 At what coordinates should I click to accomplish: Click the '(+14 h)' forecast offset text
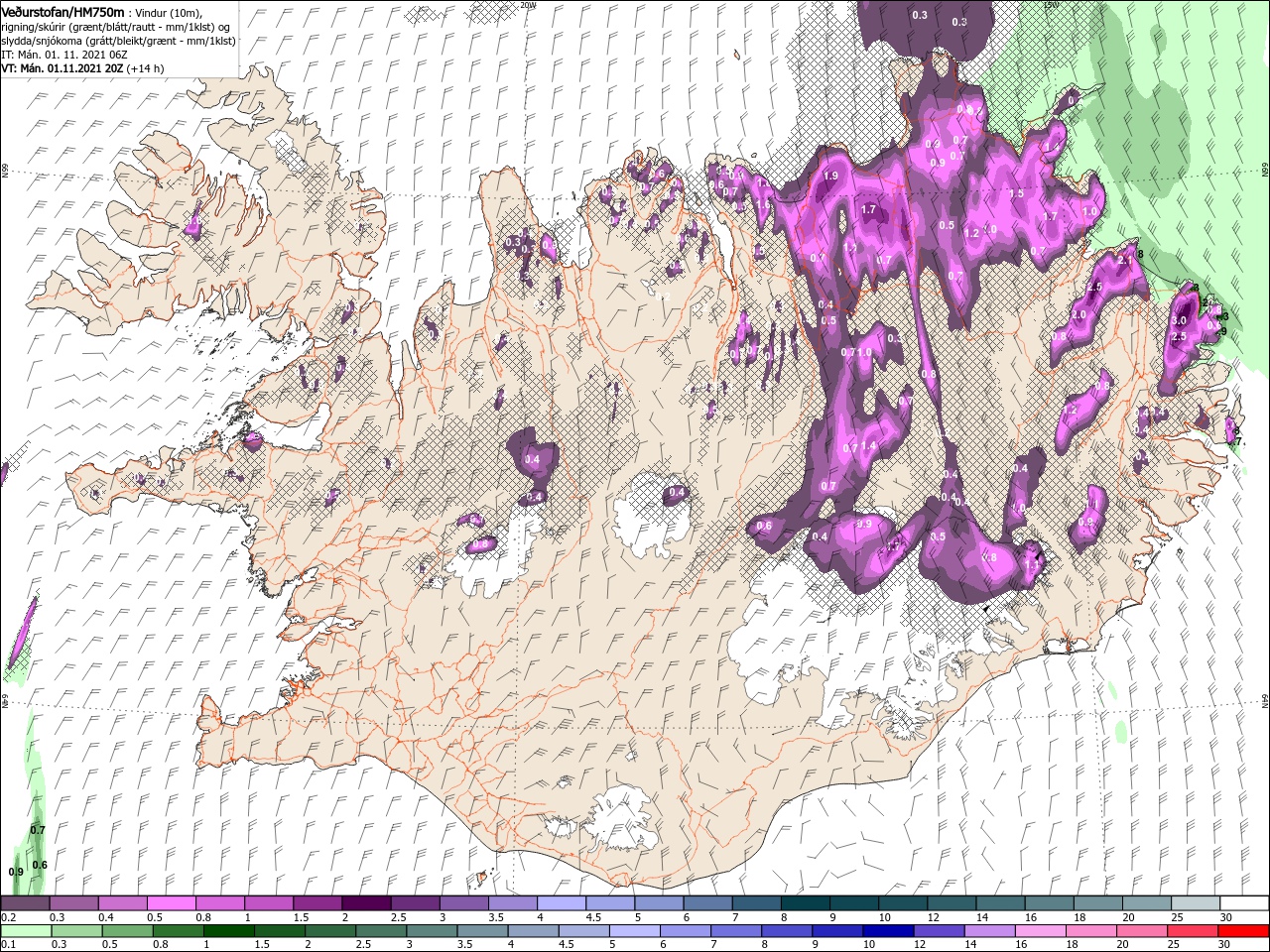146,68
